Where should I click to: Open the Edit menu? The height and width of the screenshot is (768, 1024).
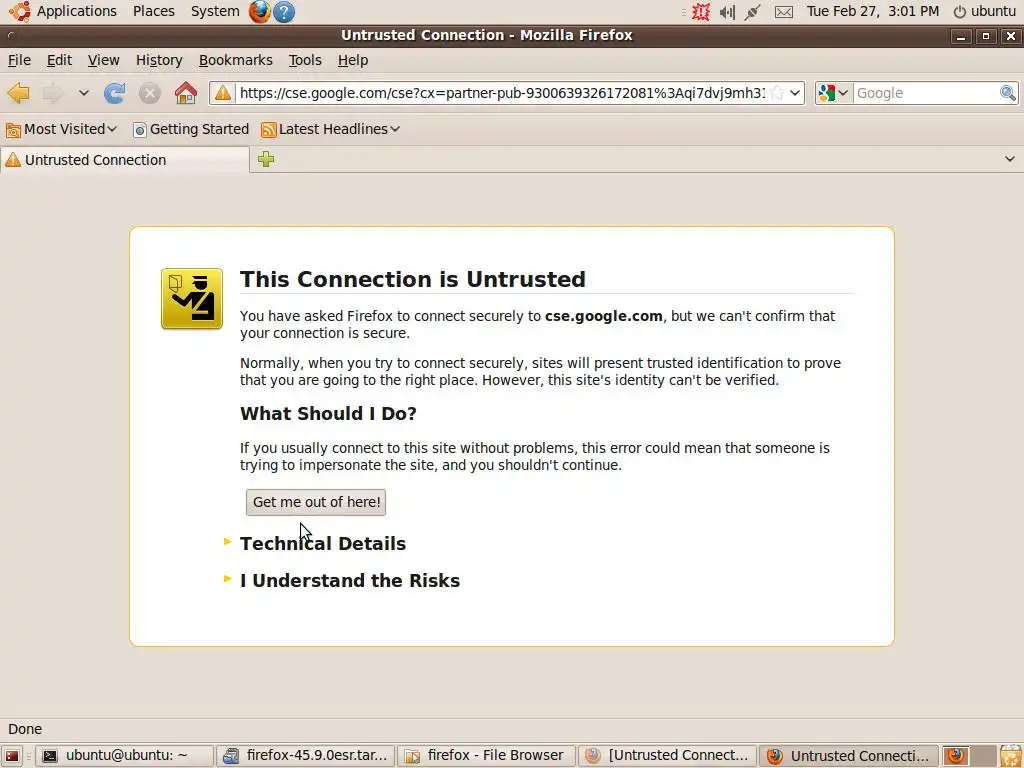[x=59, y=60]
